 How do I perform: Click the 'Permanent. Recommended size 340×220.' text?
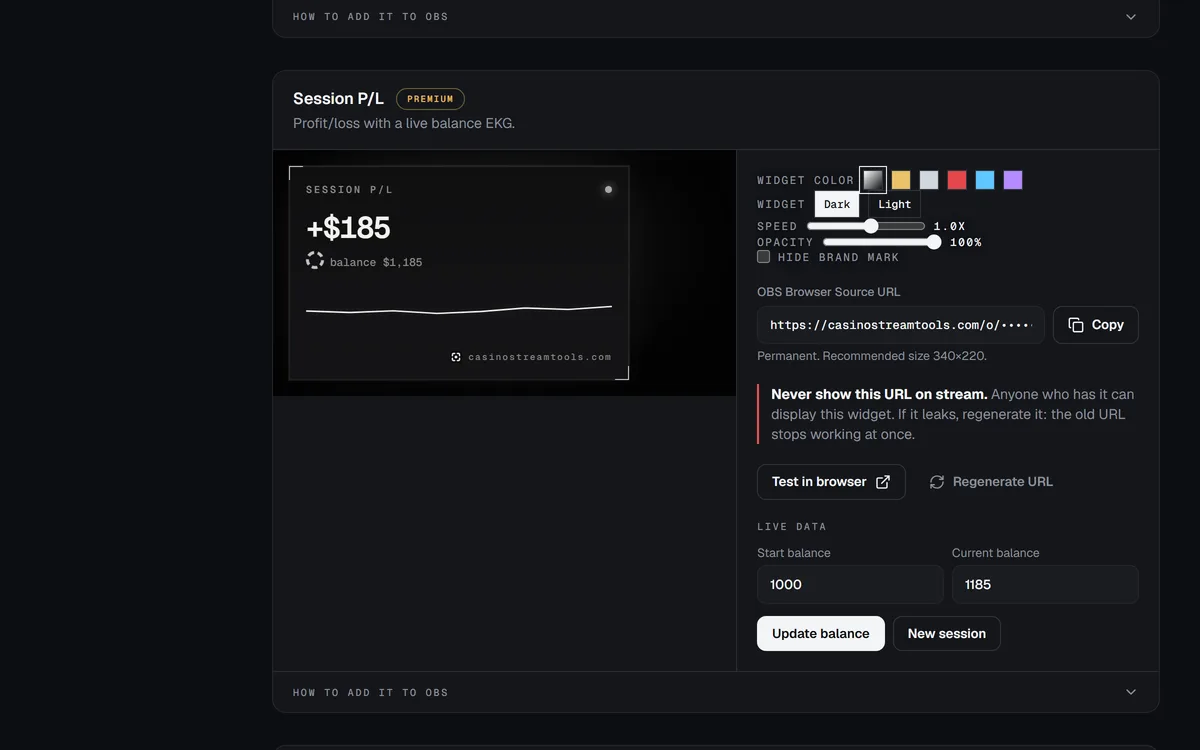tap(872, 356)
